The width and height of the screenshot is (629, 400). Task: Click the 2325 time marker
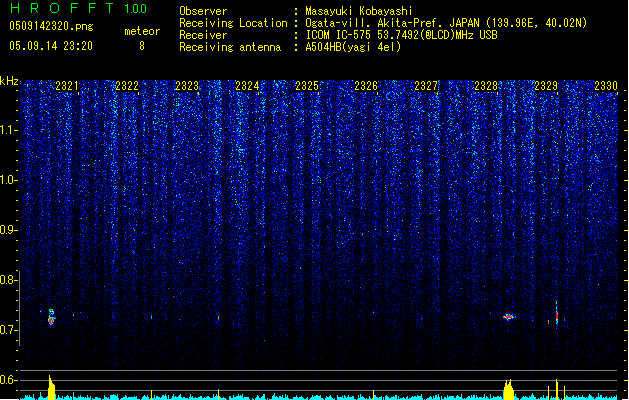[306, 86]
